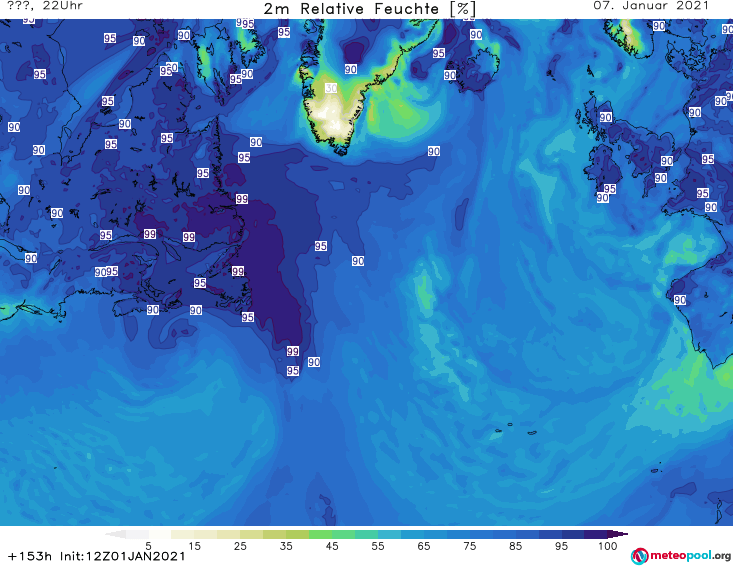Click the colorbar tick label '65'

(424, 546)
